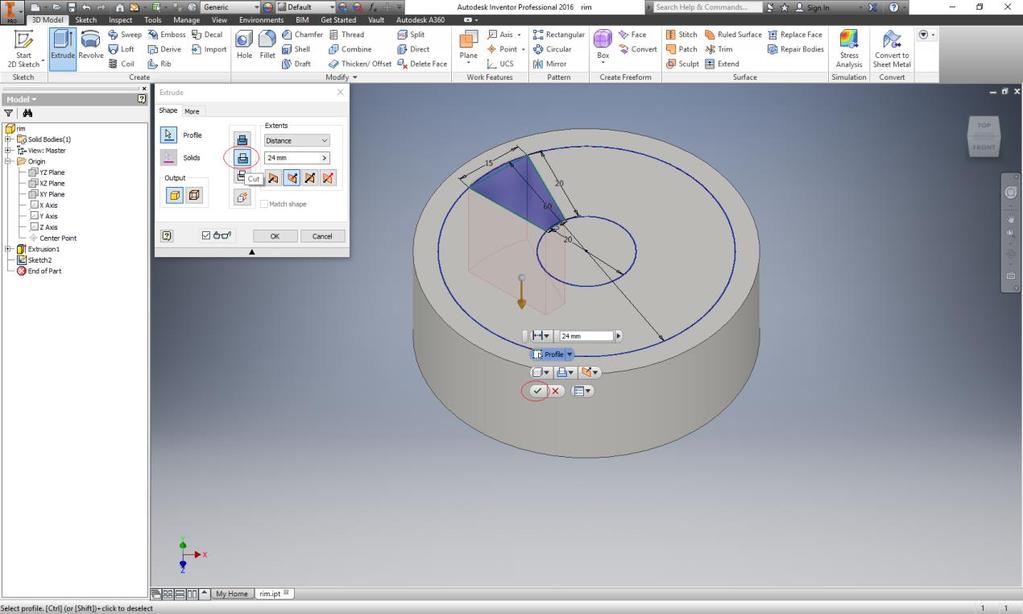The width and height of the screenshot is (1023, 614).
Task: Select the Symmetric extrude direction
Action: coord(310,177)
